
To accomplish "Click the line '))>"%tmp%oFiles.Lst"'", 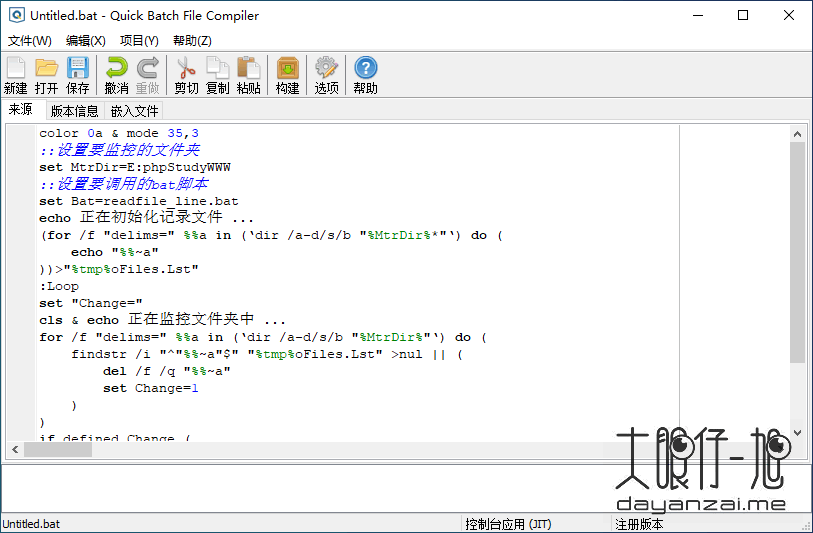I will point(119,269).
